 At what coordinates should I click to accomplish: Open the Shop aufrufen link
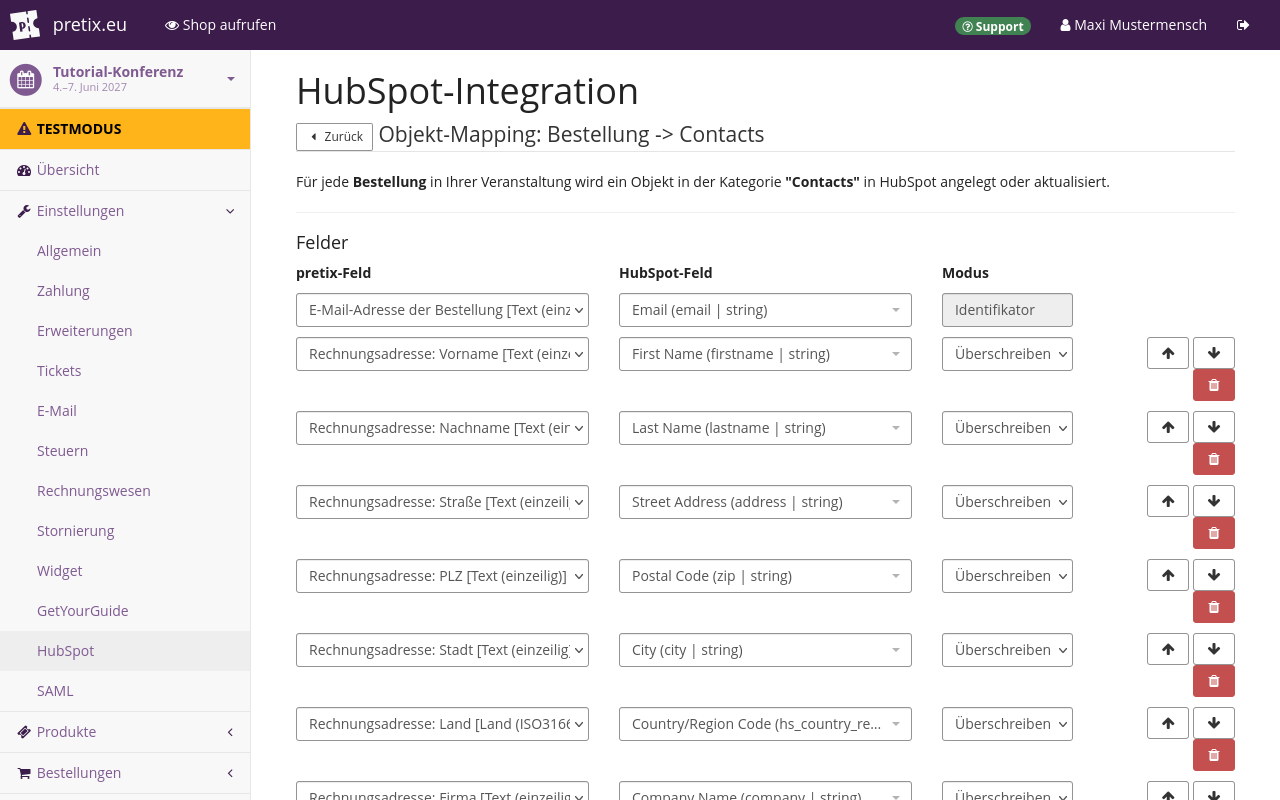click(x=220, y=25)
